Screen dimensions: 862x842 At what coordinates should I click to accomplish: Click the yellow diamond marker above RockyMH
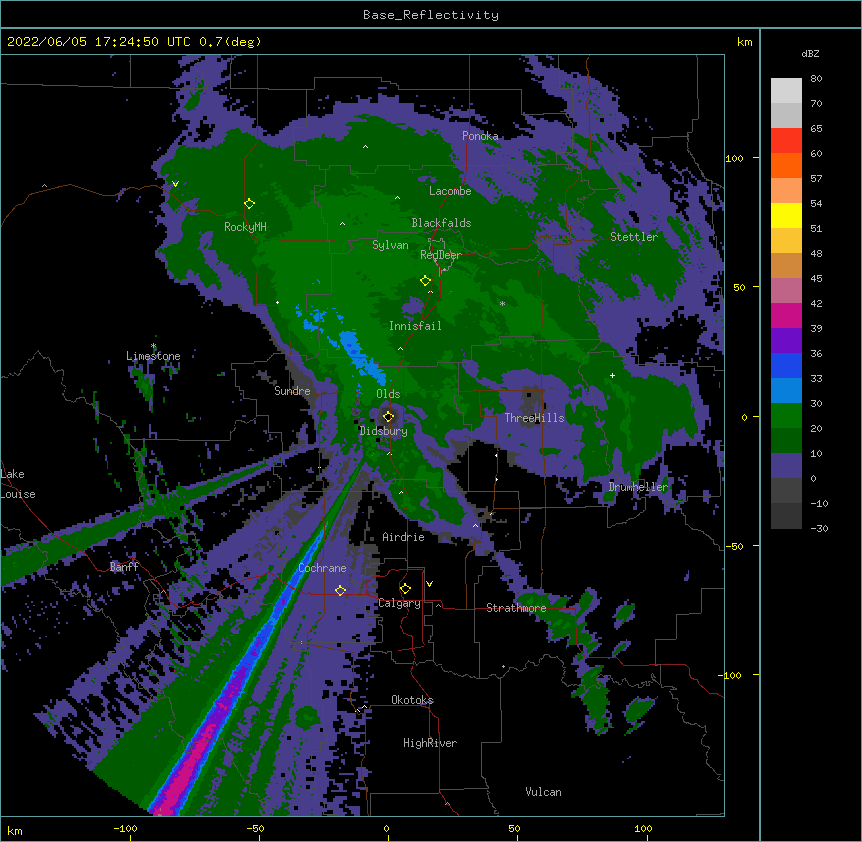(249, 204)
